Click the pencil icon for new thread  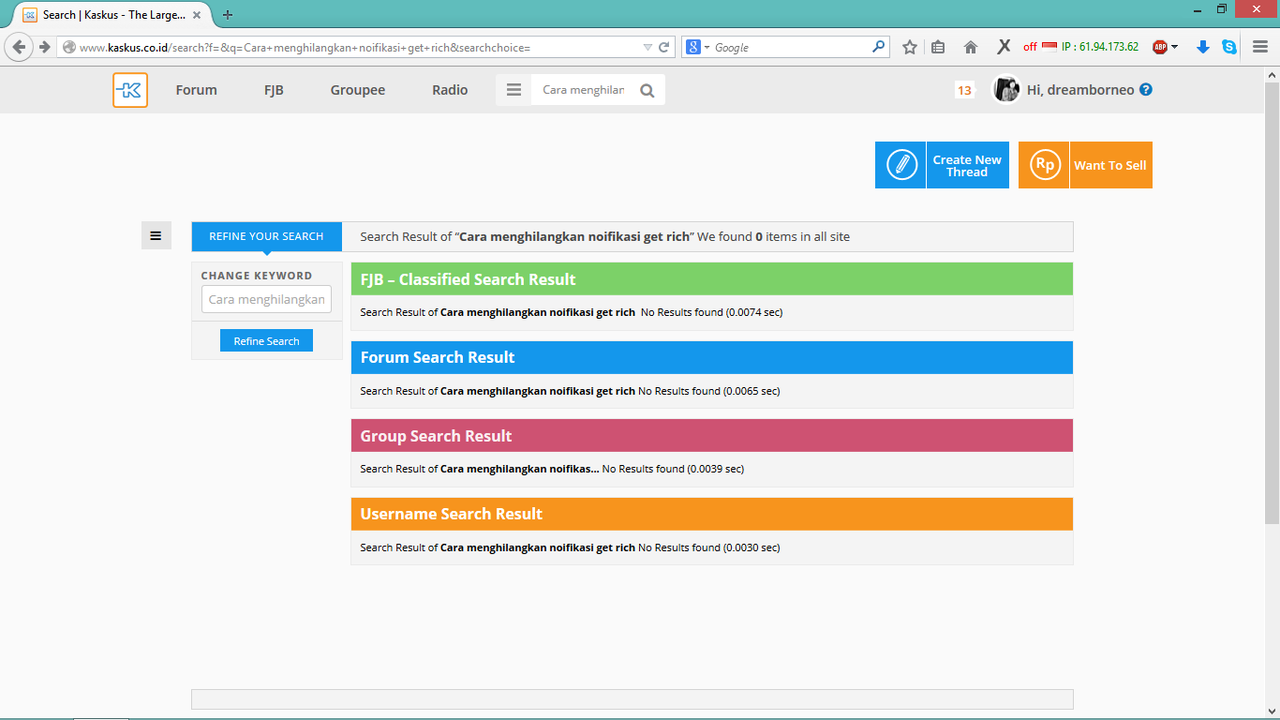click(901, 165)
